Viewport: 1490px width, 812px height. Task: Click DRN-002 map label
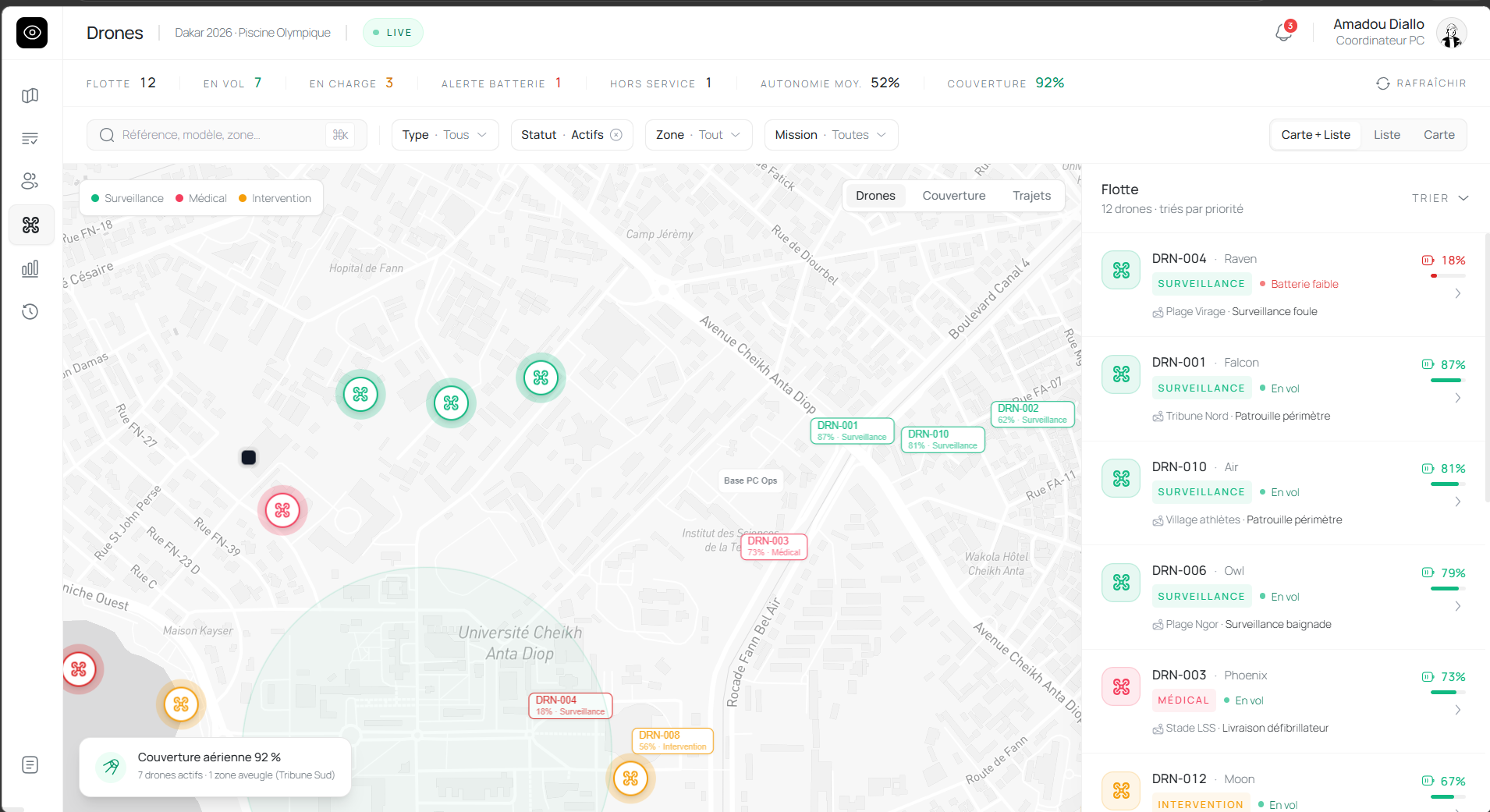pos(1032,414)
